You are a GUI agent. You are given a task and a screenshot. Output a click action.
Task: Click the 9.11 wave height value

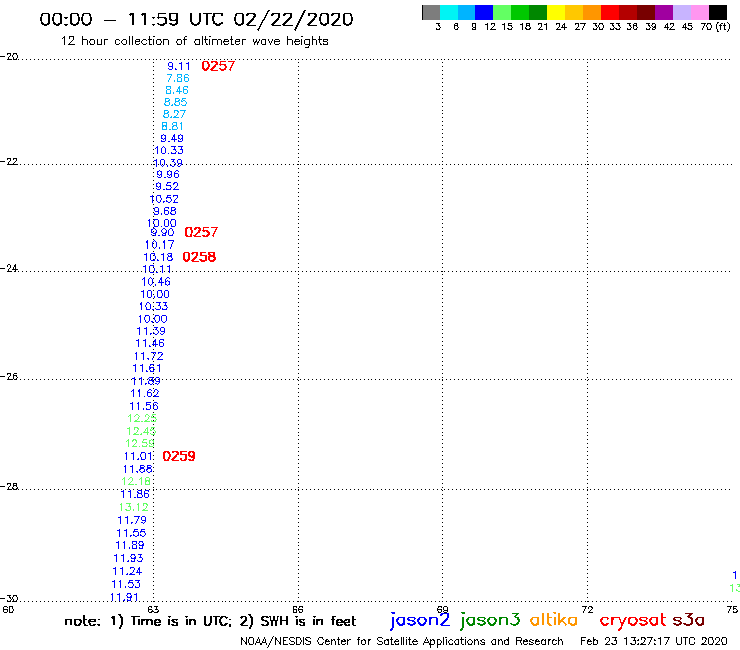[x=179, y=66]
